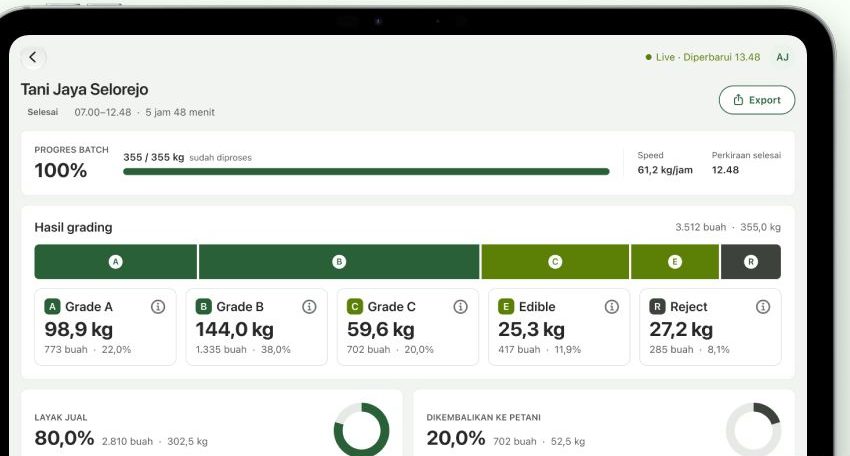850x456 pixels.
Task: Click the 1.335 buah count
Action: pos(221,350)
